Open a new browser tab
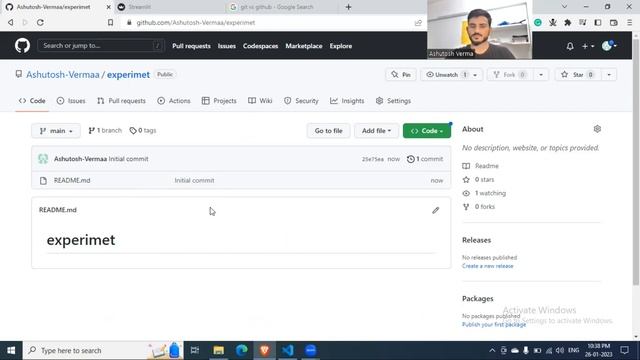The width and height of the screenshot is (640, 360). [x=348, y=7]
